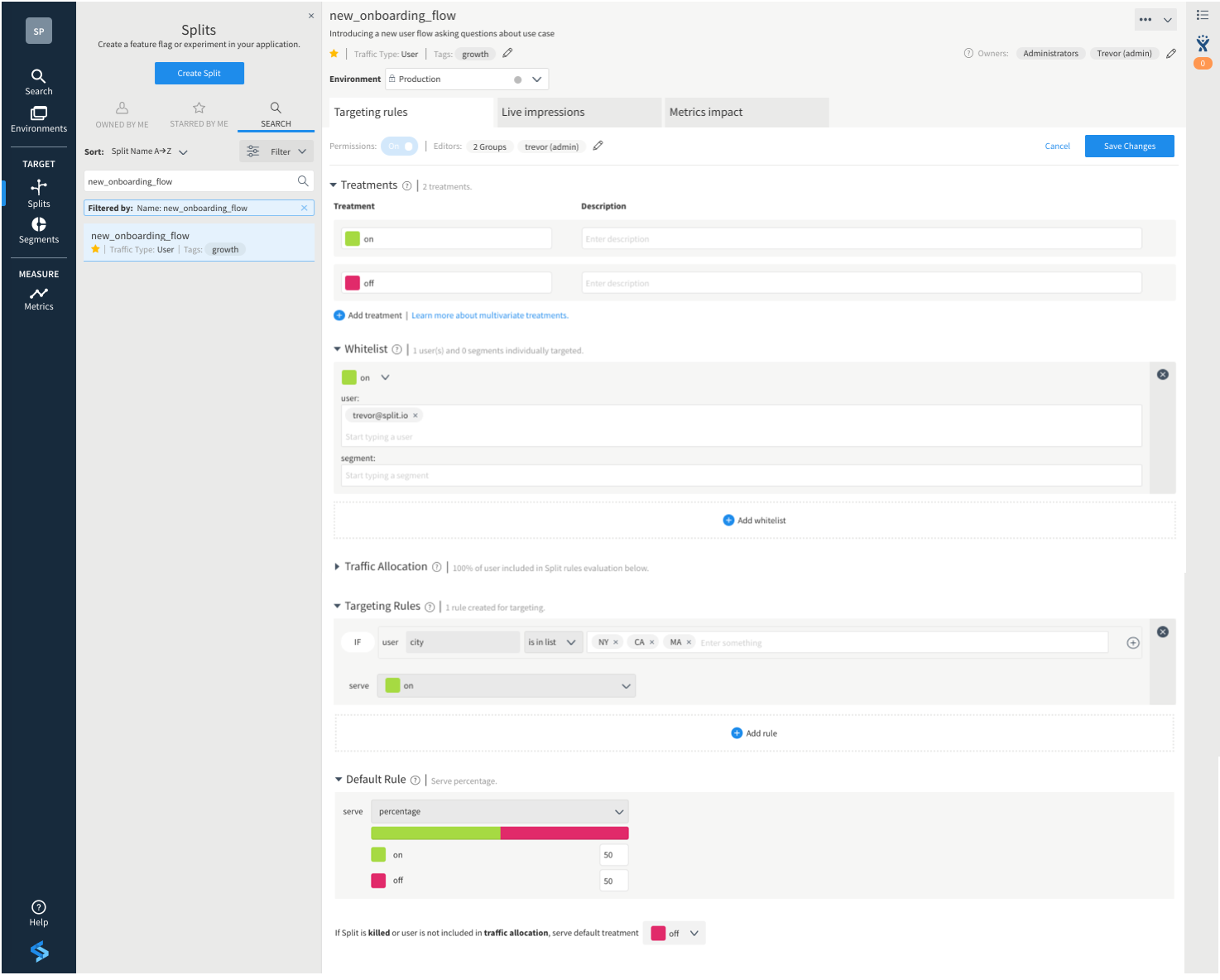Click the pink swatch of the off treatment
The height and width of the screenshot is (980, 1220).
(x=353, y=283)
